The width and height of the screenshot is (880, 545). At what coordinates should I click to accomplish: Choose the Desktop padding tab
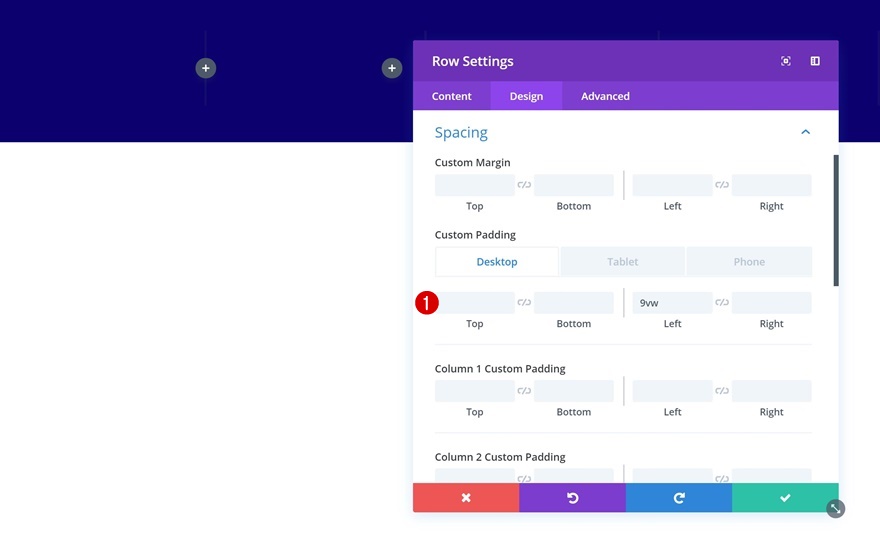tap(497, 262)
